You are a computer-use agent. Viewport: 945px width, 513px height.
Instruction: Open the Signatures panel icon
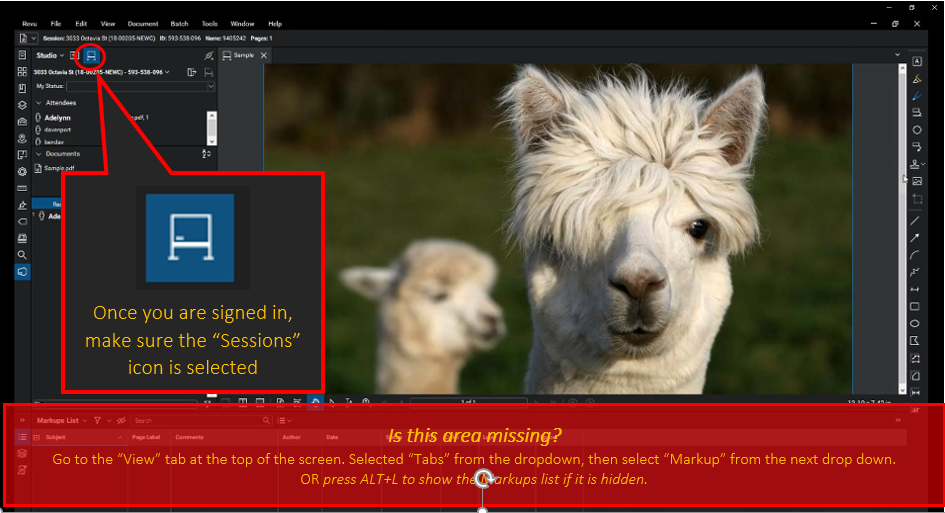click(x=22, y=205)
